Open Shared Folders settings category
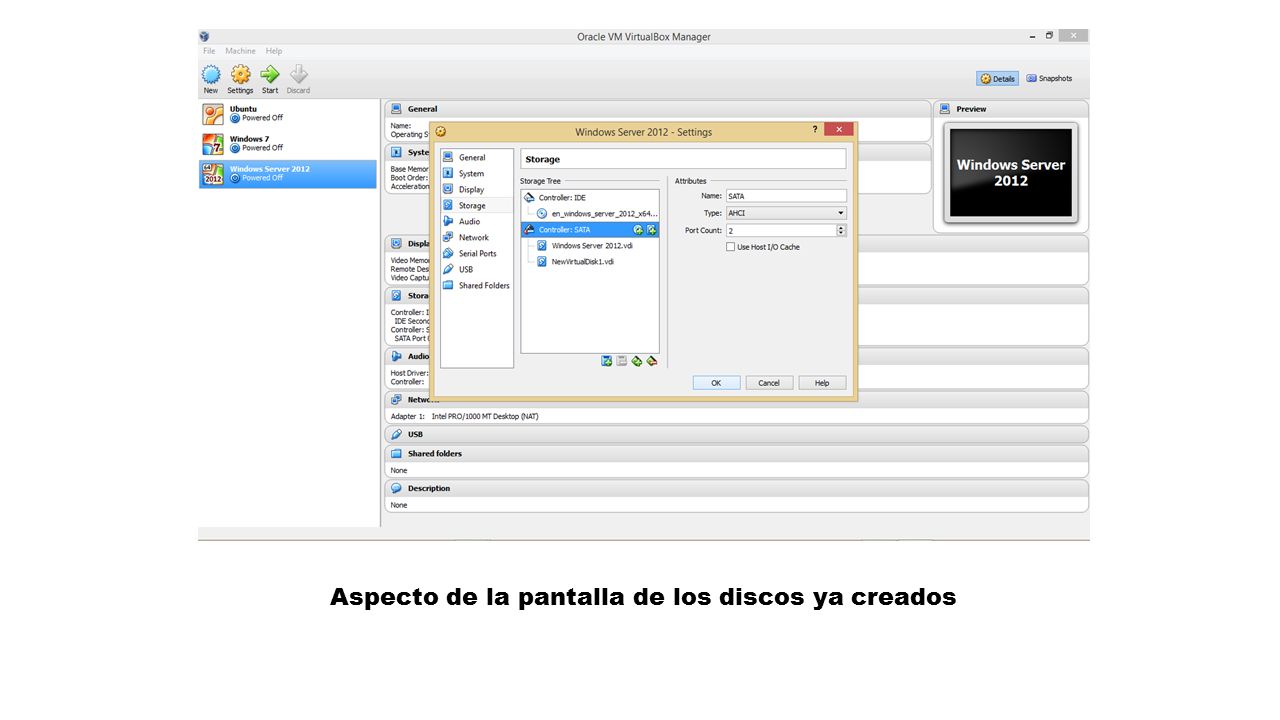 [477, 285]
